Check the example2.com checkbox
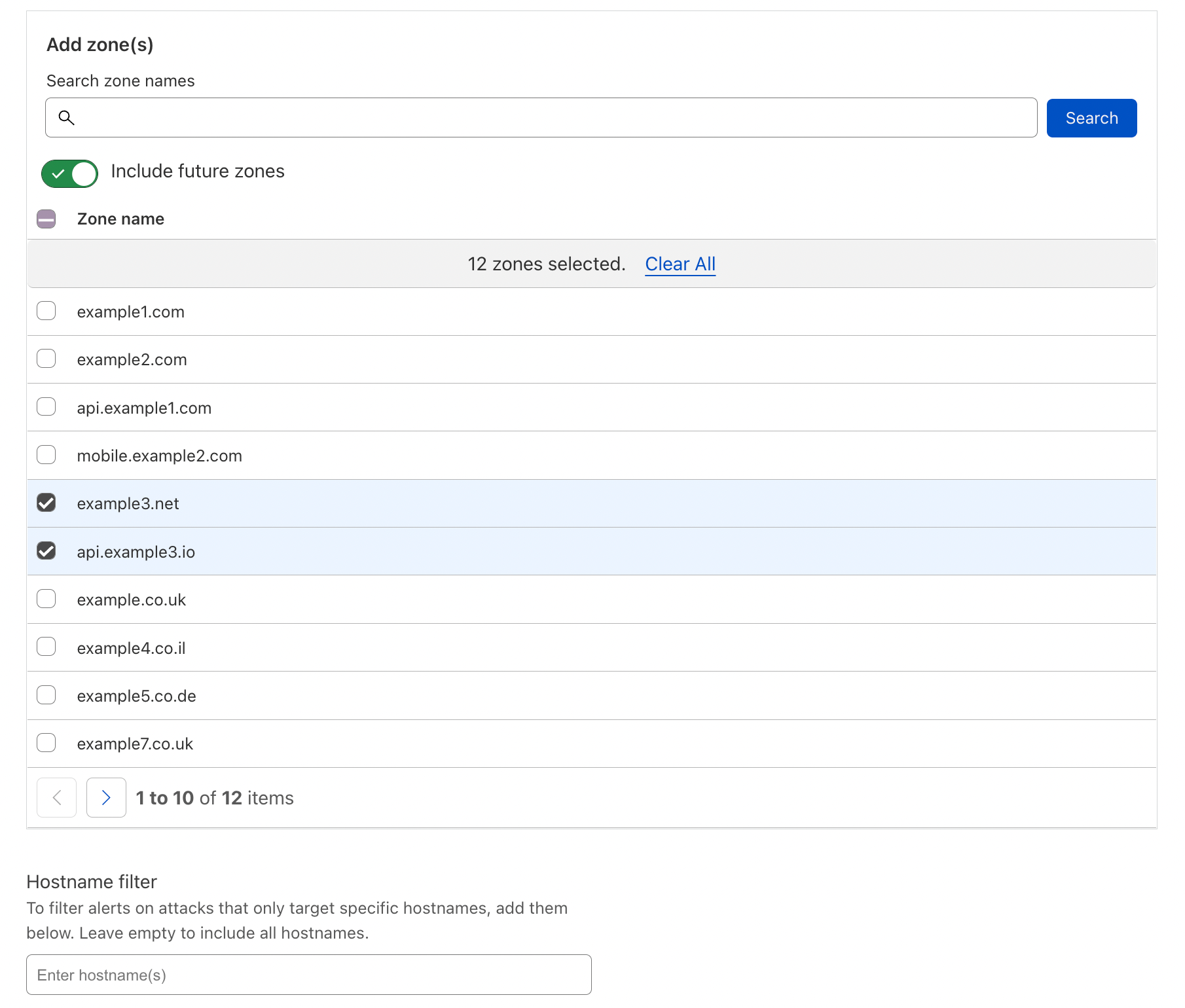 click(x=46, y=359)
